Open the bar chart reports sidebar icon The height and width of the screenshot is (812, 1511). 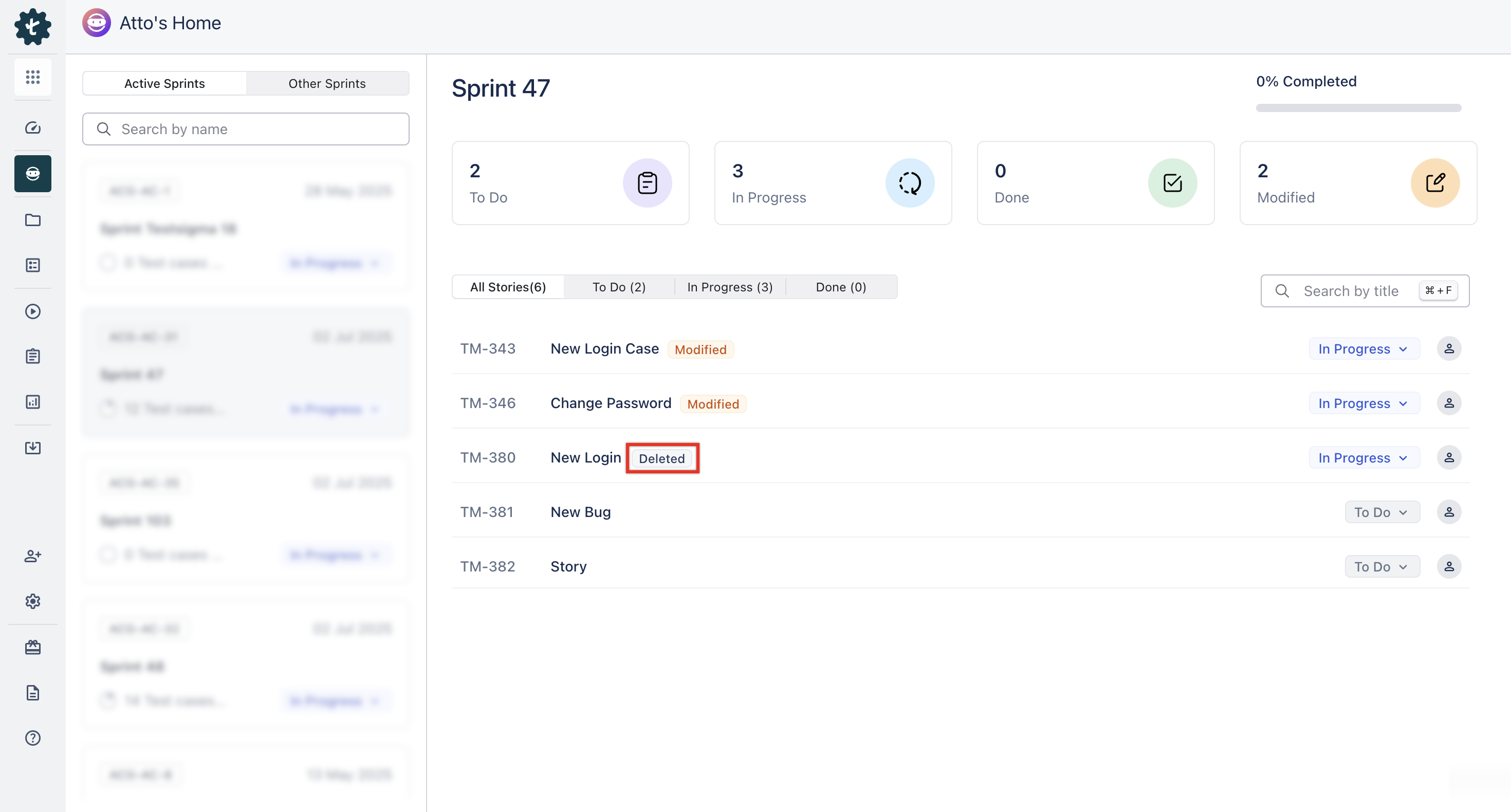coord(33,402)
